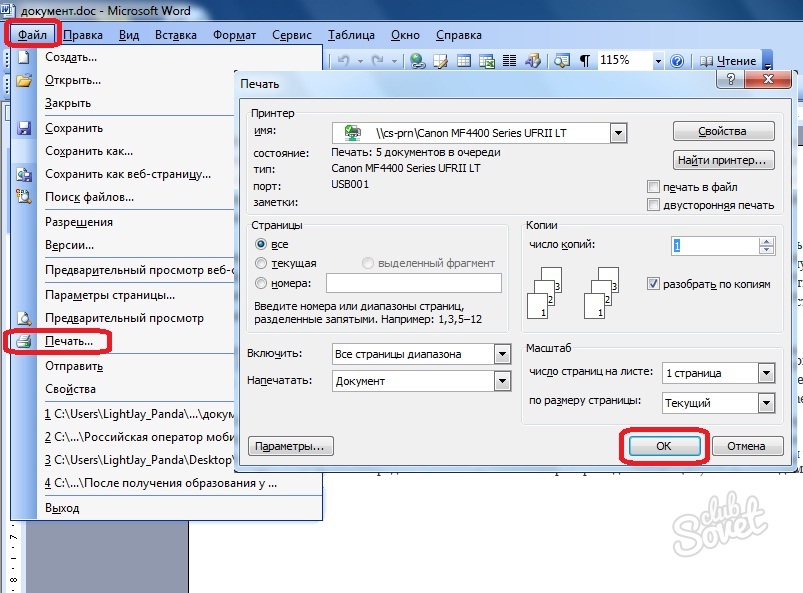Click the Create new document icon in menu
Screen dimensions: 803x593
[x=24, y=57]
